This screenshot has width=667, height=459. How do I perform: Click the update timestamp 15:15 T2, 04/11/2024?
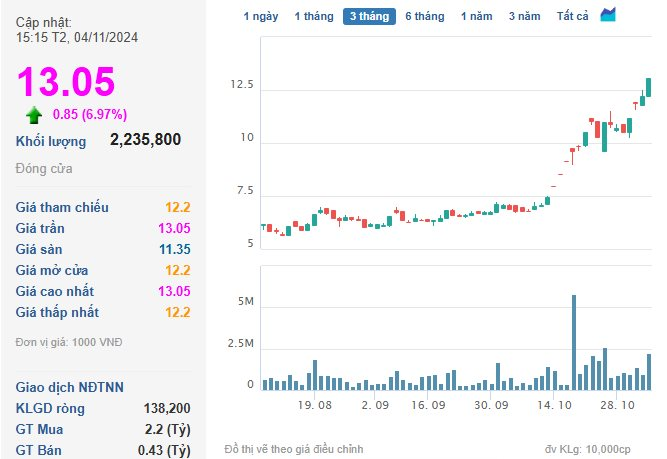pyautogui.click(x=77, y=37)
